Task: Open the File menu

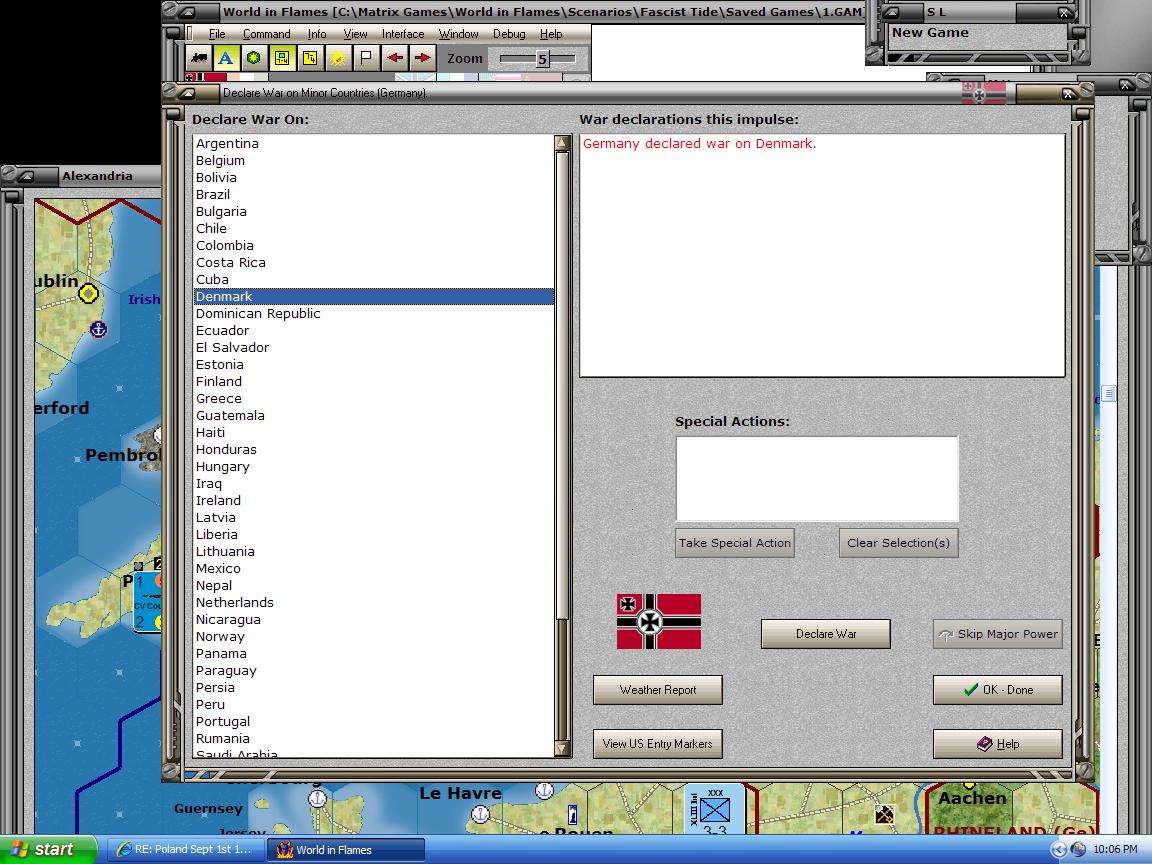Action: point(217,34)
